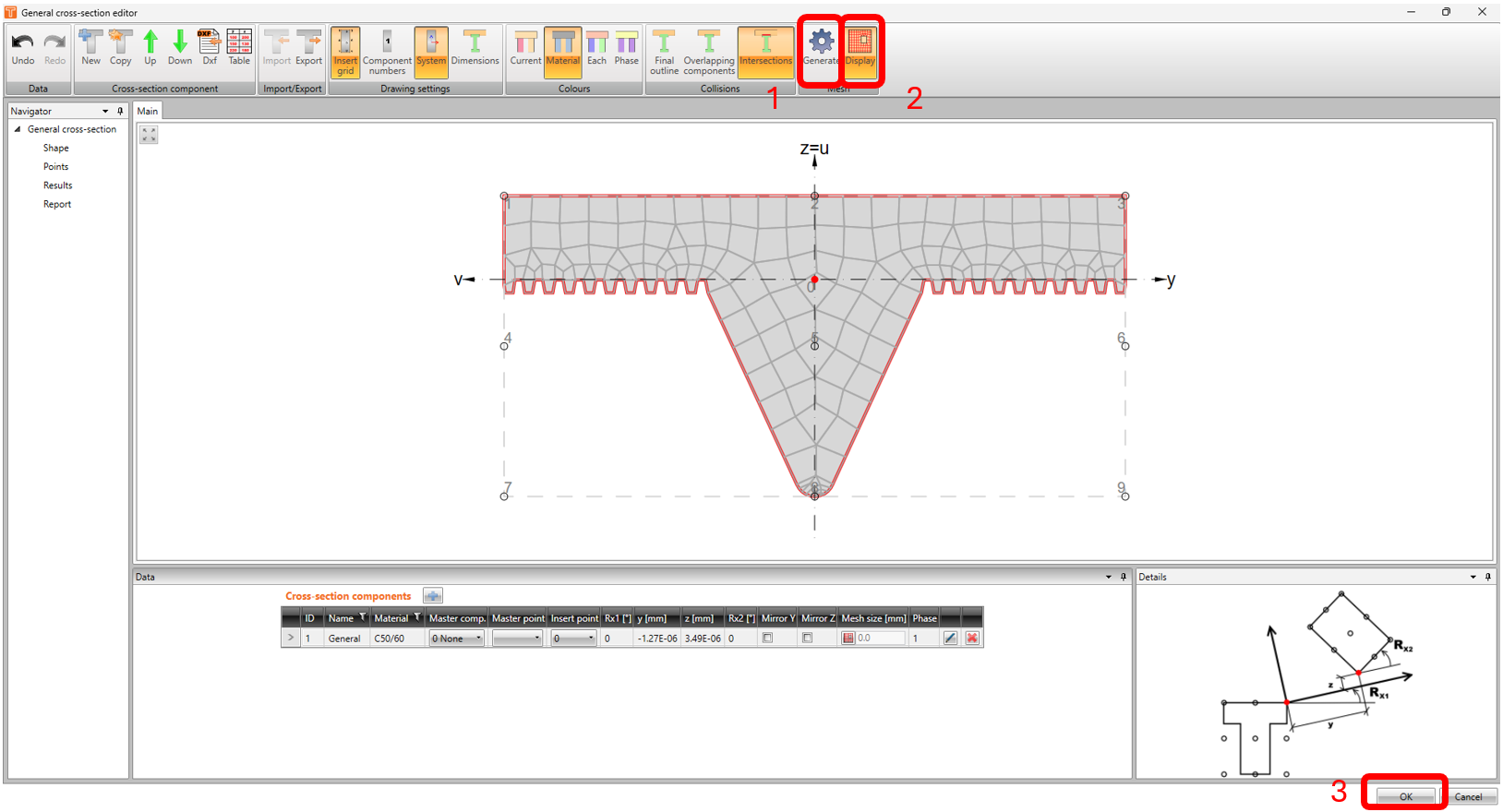Click the Dxf import icon

point(210,46)
